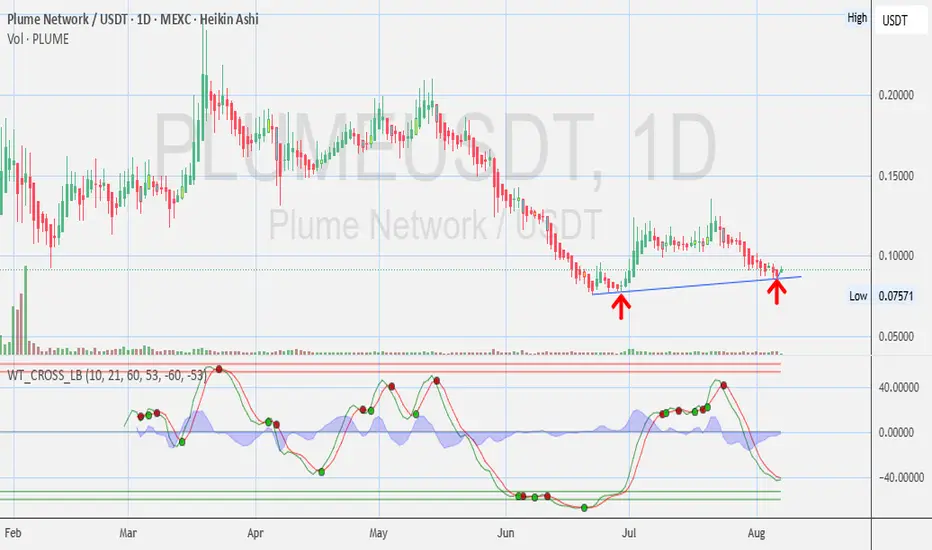The width and height of the screenshot is (932, 550).
Task: Click the Jun label on time axis
Action: [x=505, y=533]
